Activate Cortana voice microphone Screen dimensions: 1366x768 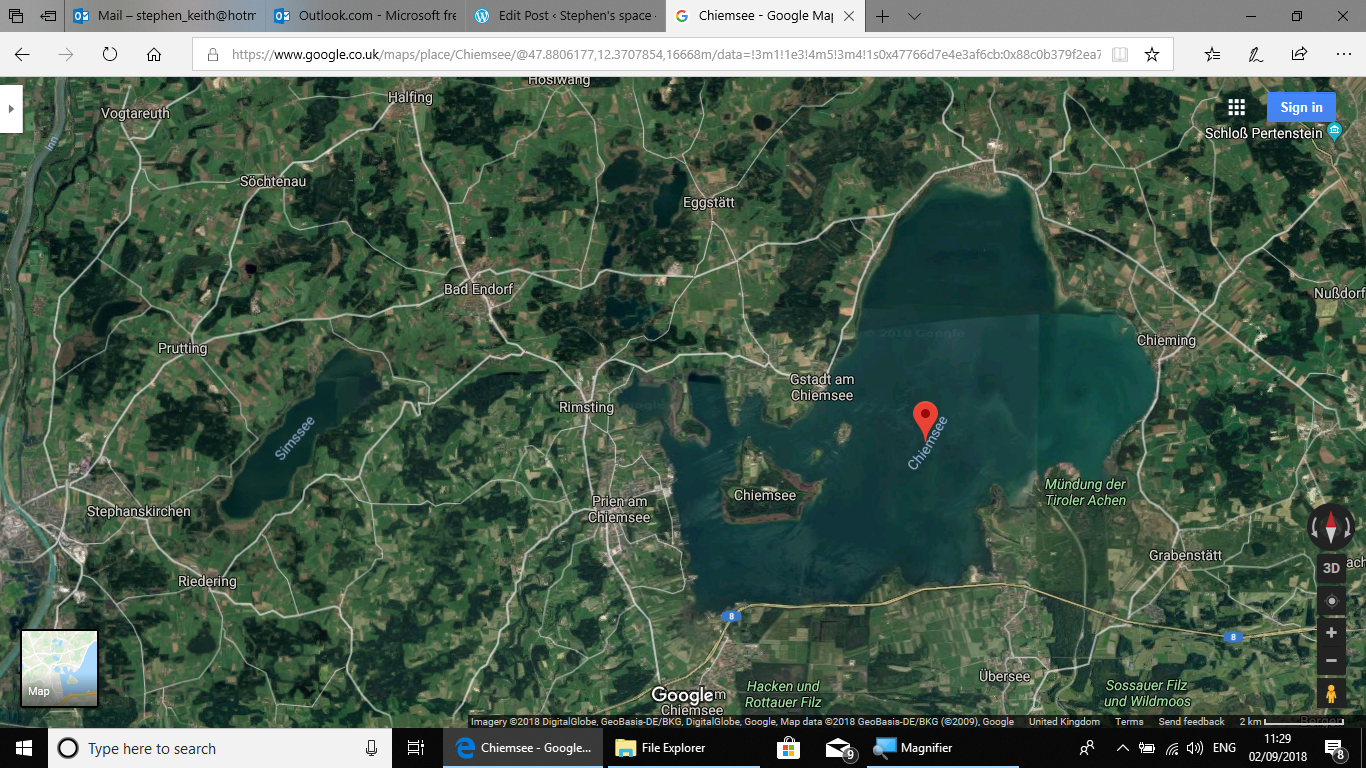(371, 748)
